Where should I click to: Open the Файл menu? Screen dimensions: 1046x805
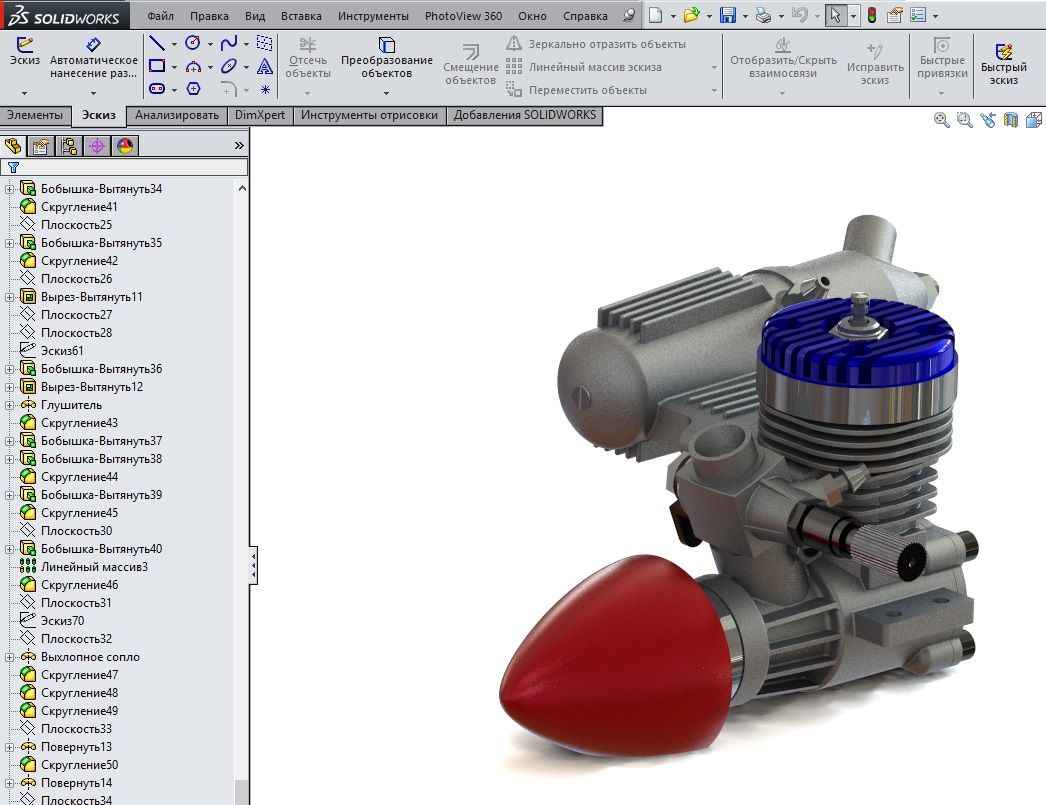point(160,15)
